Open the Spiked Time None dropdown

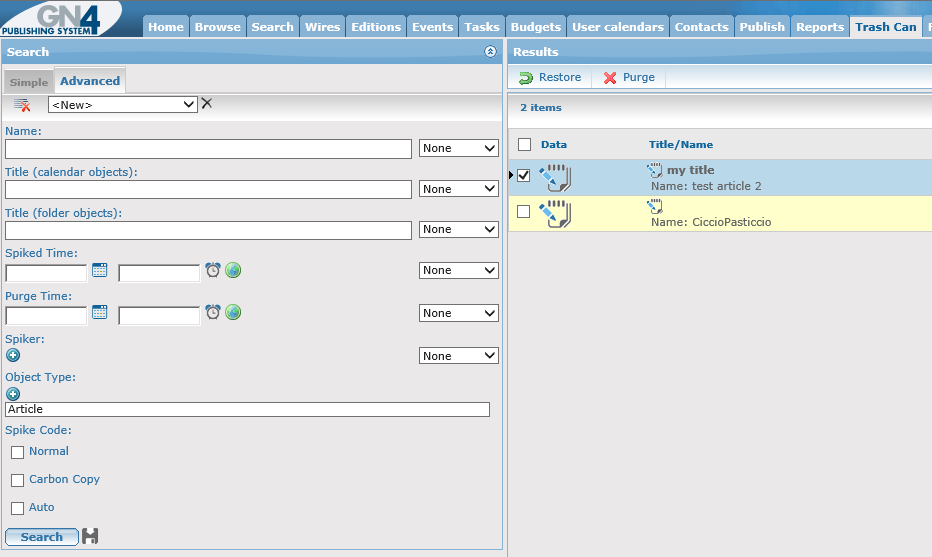pyautogui.click(x=458, y=270)
